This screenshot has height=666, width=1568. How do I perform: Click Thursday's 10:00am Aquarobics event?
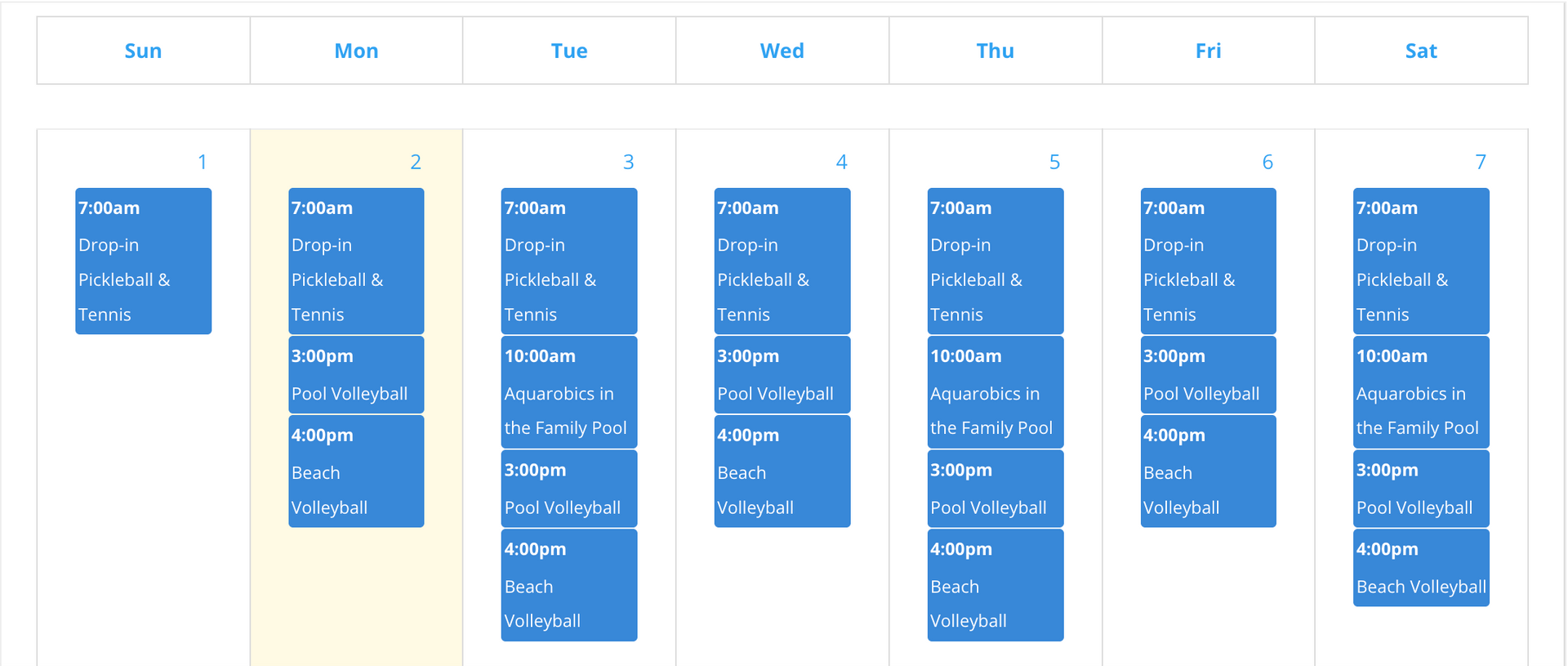click(995, 392)
